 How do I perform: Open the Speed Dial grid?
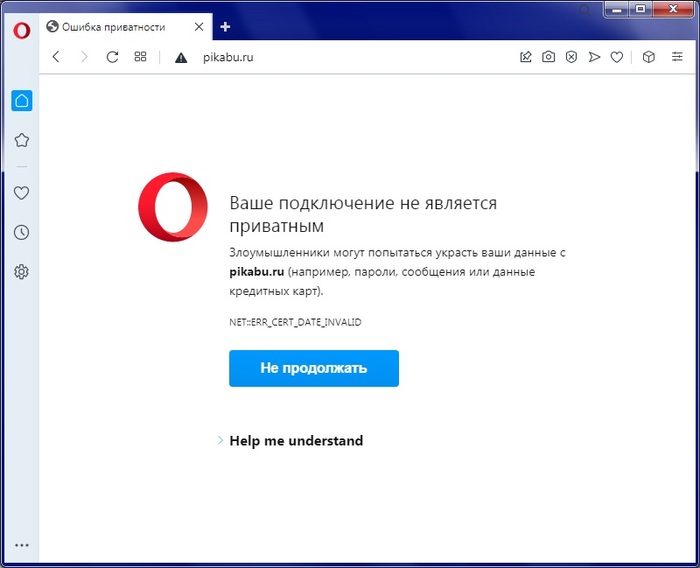(140, 57)
